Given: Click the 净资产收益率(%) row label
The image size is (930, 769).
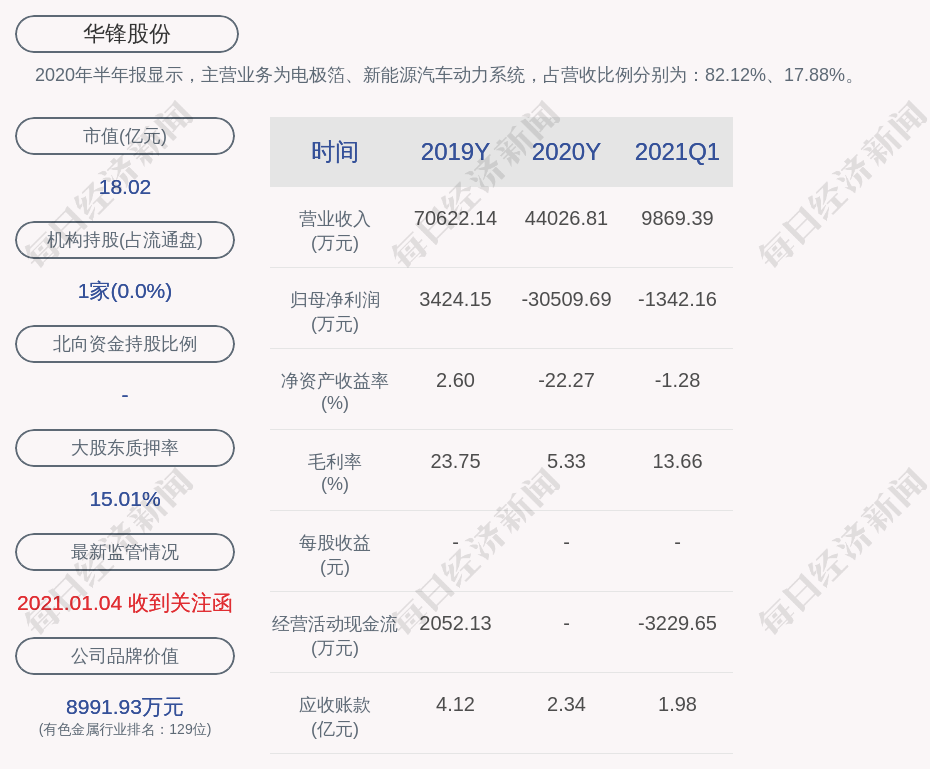Looking at the screenshot, I should pos(335,392).
